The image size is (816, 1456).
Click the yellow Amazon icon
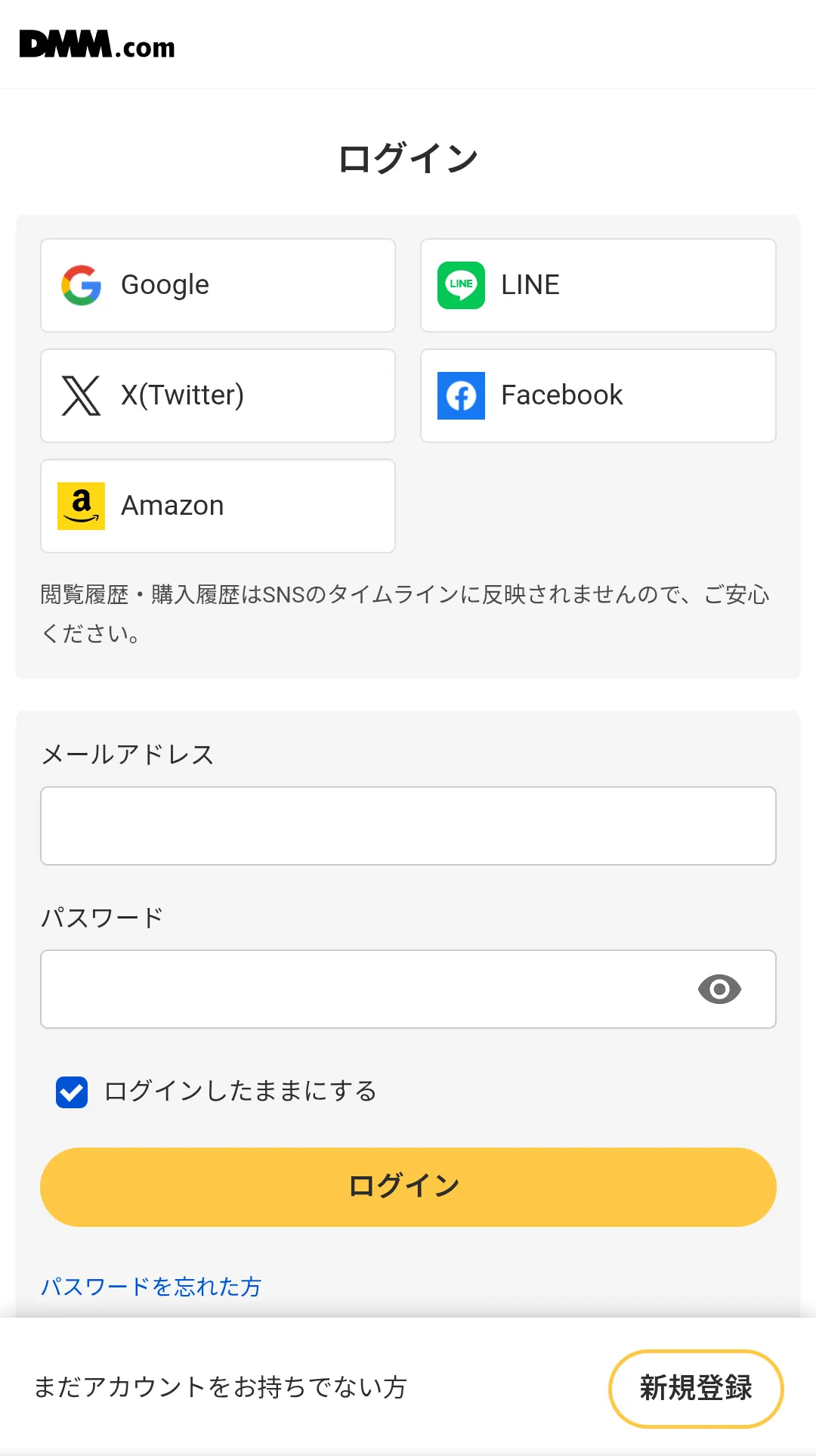click(x=81, y=506)
